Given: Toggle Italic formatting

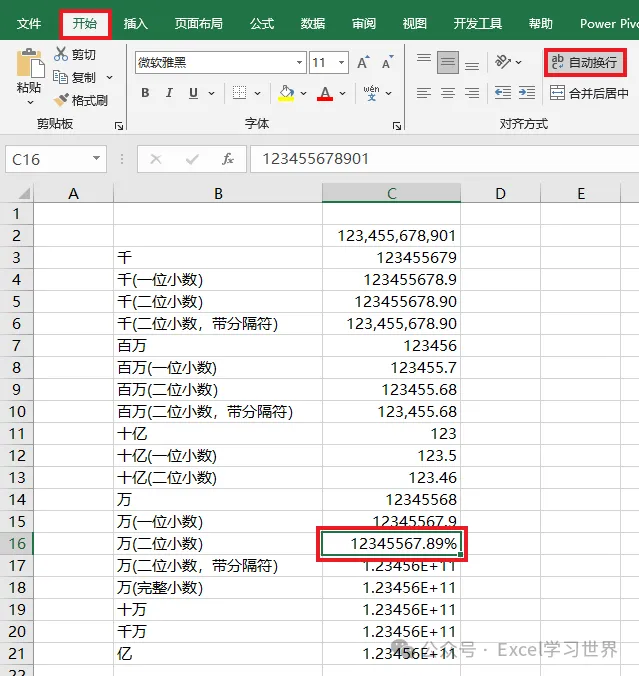Looking at the screenshot, I should point(169,93).
